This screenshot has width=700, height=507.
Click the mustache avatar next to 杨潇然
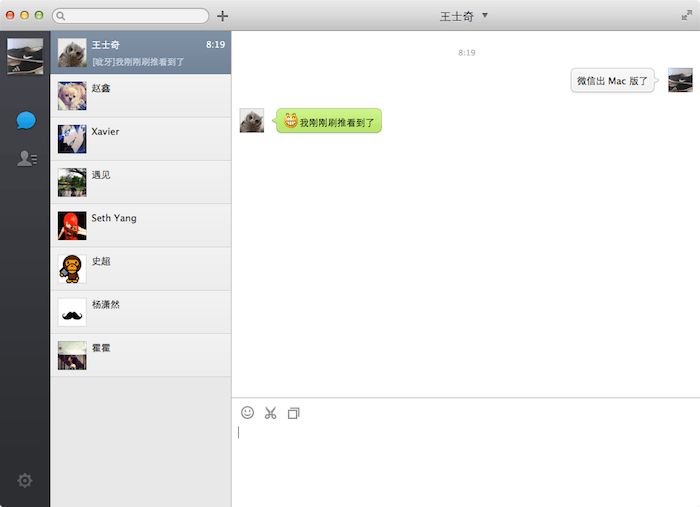coord(72,312)
